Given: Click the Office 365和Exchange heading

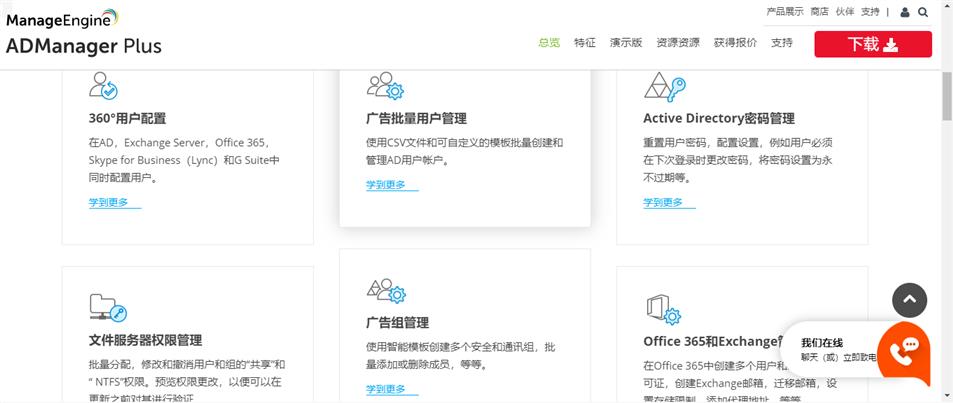Looking at the screenshot, I should point(711,342).
